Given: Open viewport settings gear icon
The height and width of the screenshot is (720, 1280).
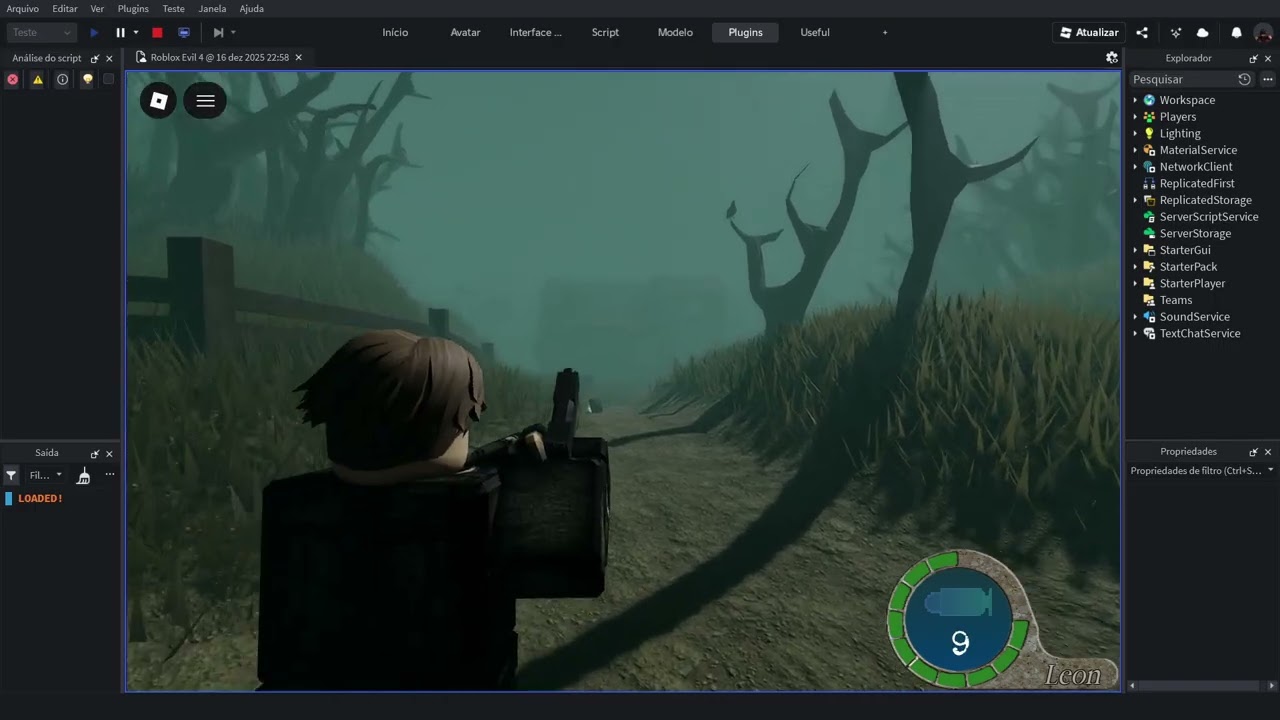Looking at the screenshot, I should tap(1112, 58).
